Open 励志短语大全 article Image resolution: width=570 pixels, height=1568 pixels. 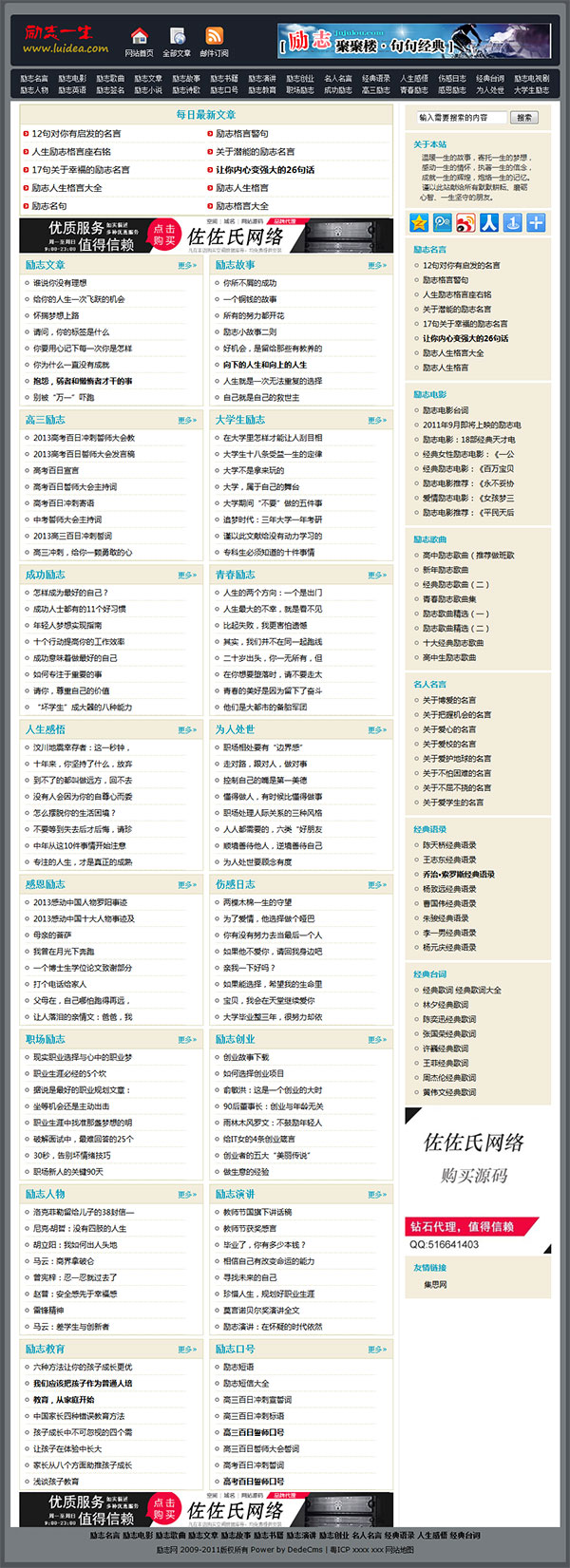click(x=246, y=1384)
